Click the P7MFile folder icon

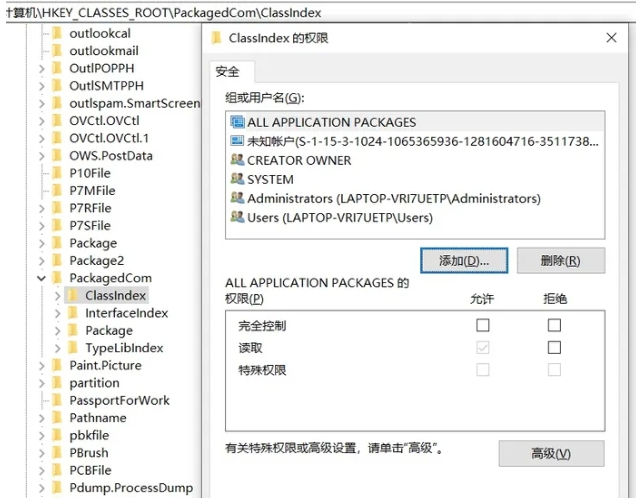[x=58, y=190]
